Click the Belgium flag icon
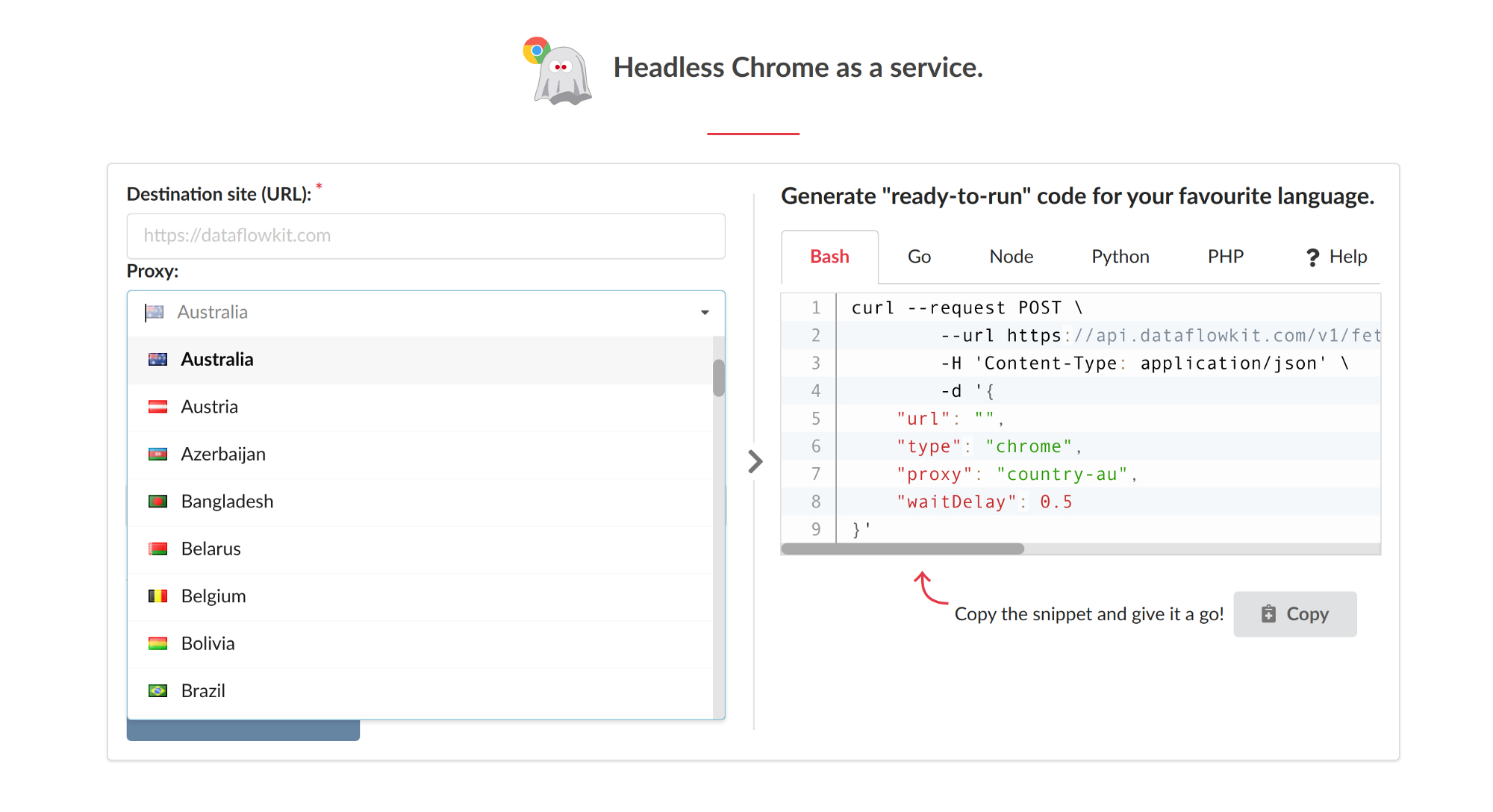The height and width of the screenshot is (812, 1493). [158, 596]
